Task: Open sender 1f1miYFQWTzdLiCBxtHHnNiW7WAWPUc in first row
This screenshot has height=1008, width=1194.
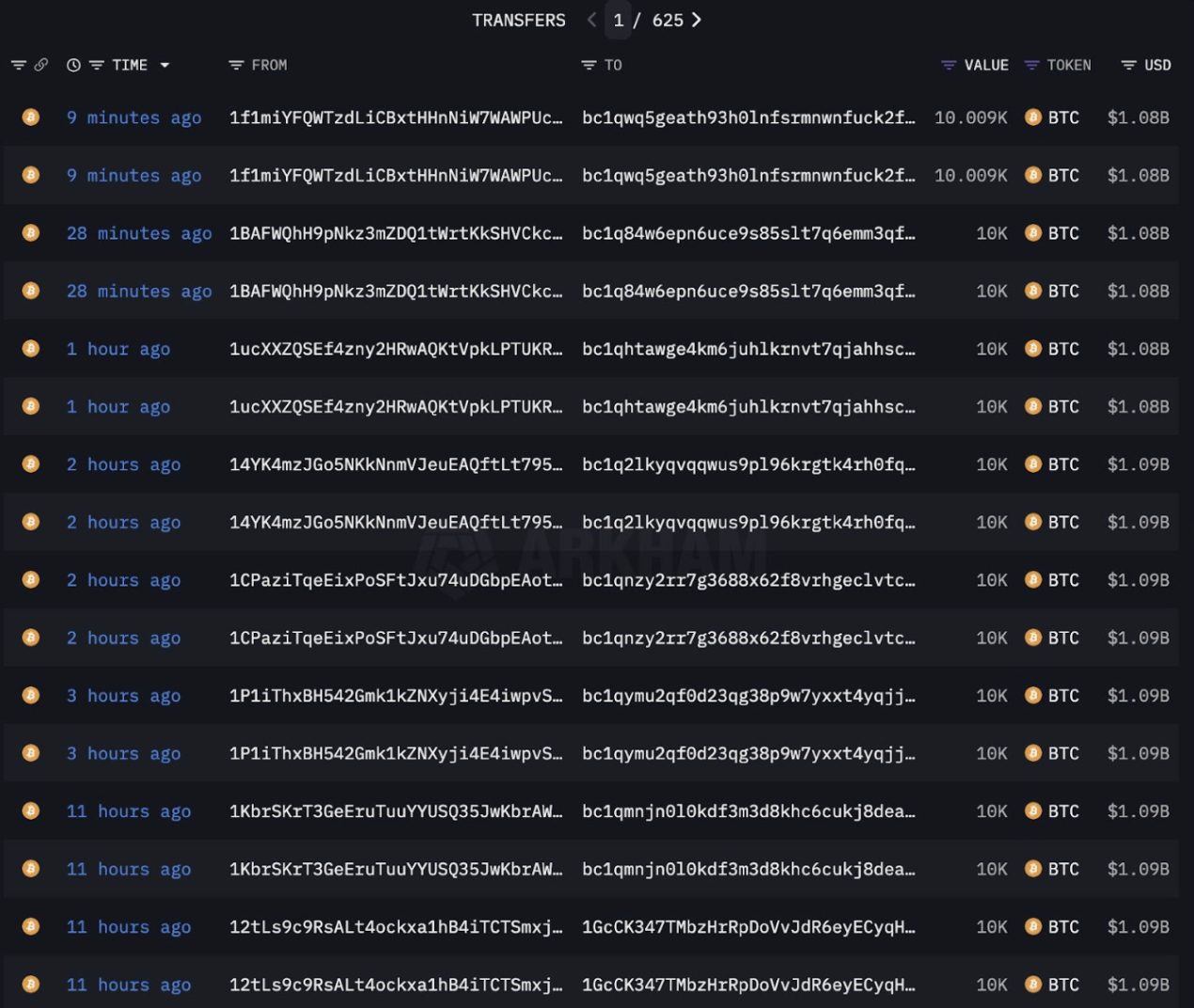Action: pos(396,118)
